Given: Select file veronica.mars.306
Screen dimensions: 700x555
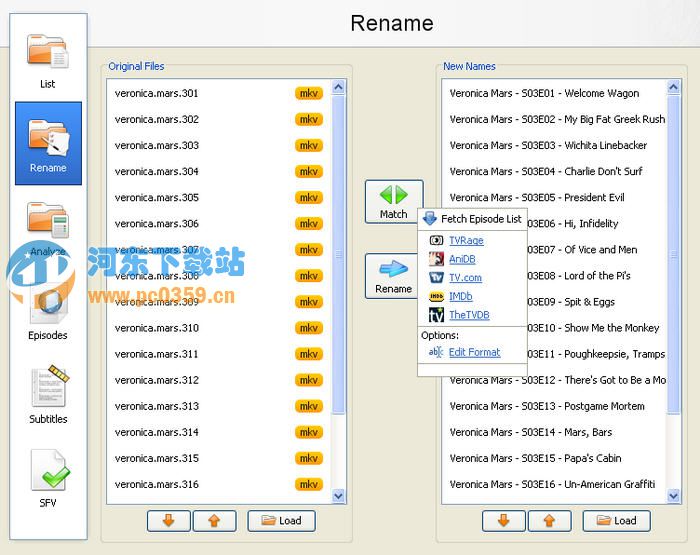Looking at the screenshot, I should 219,224.
